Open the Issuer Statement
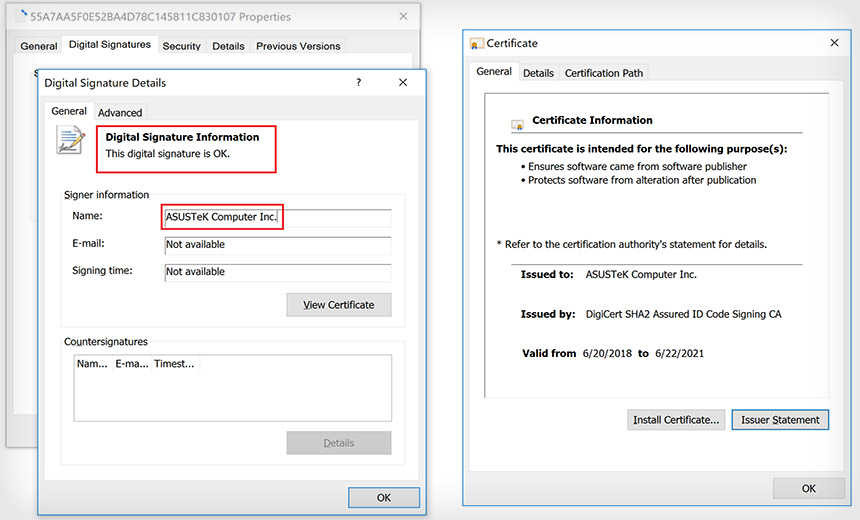 (x=780, y=420)
